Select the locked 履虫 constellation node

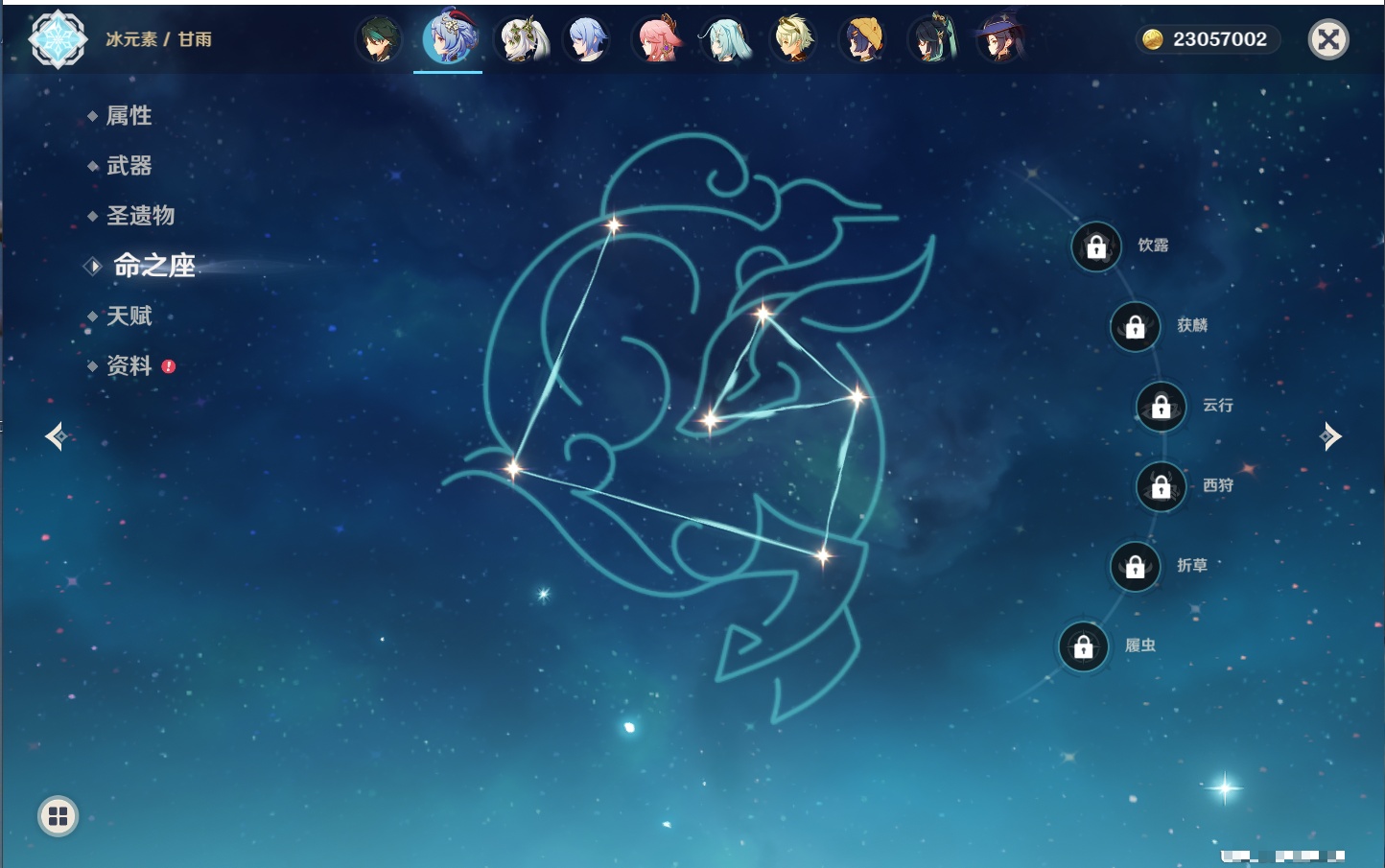[1083, 647]
